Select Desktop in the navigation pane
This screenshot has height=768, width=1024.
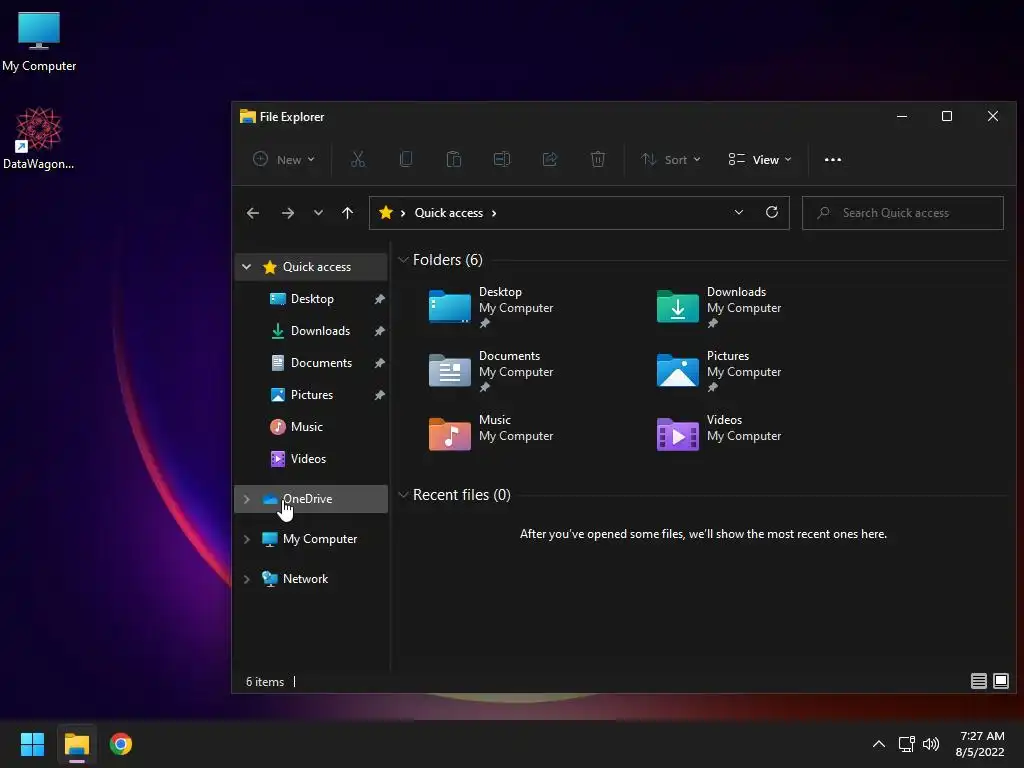click(312, 298)
